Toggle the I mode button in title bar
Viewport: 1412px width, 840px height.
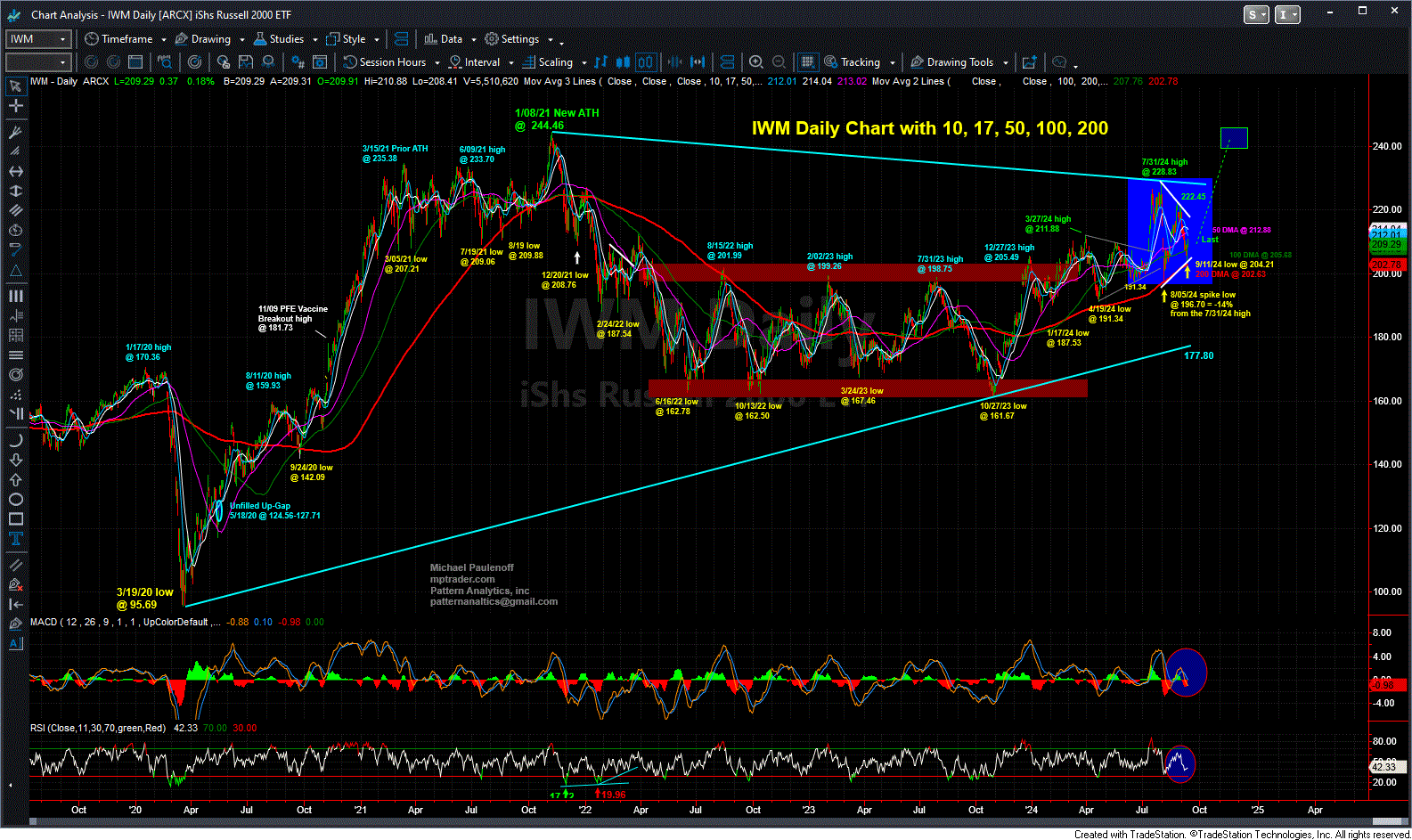1288,14
